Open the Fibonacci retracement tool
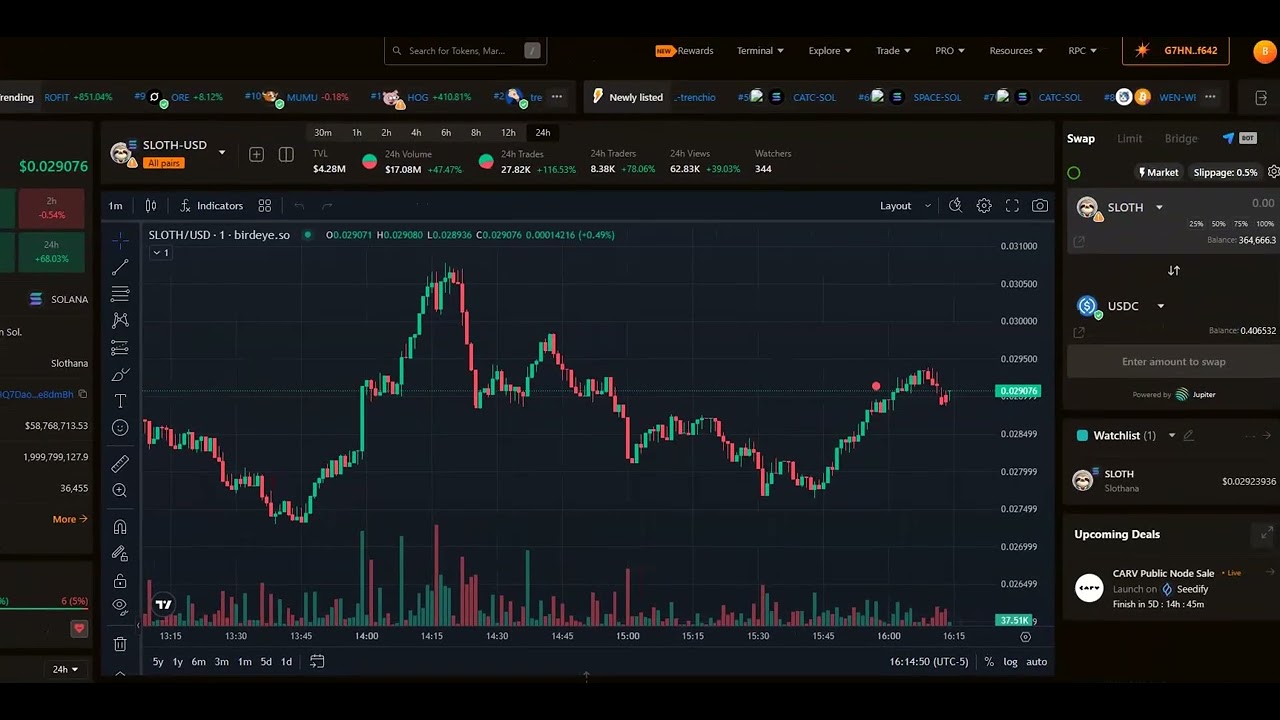This screenshot has width=1280, height=720. pos(120,294)
